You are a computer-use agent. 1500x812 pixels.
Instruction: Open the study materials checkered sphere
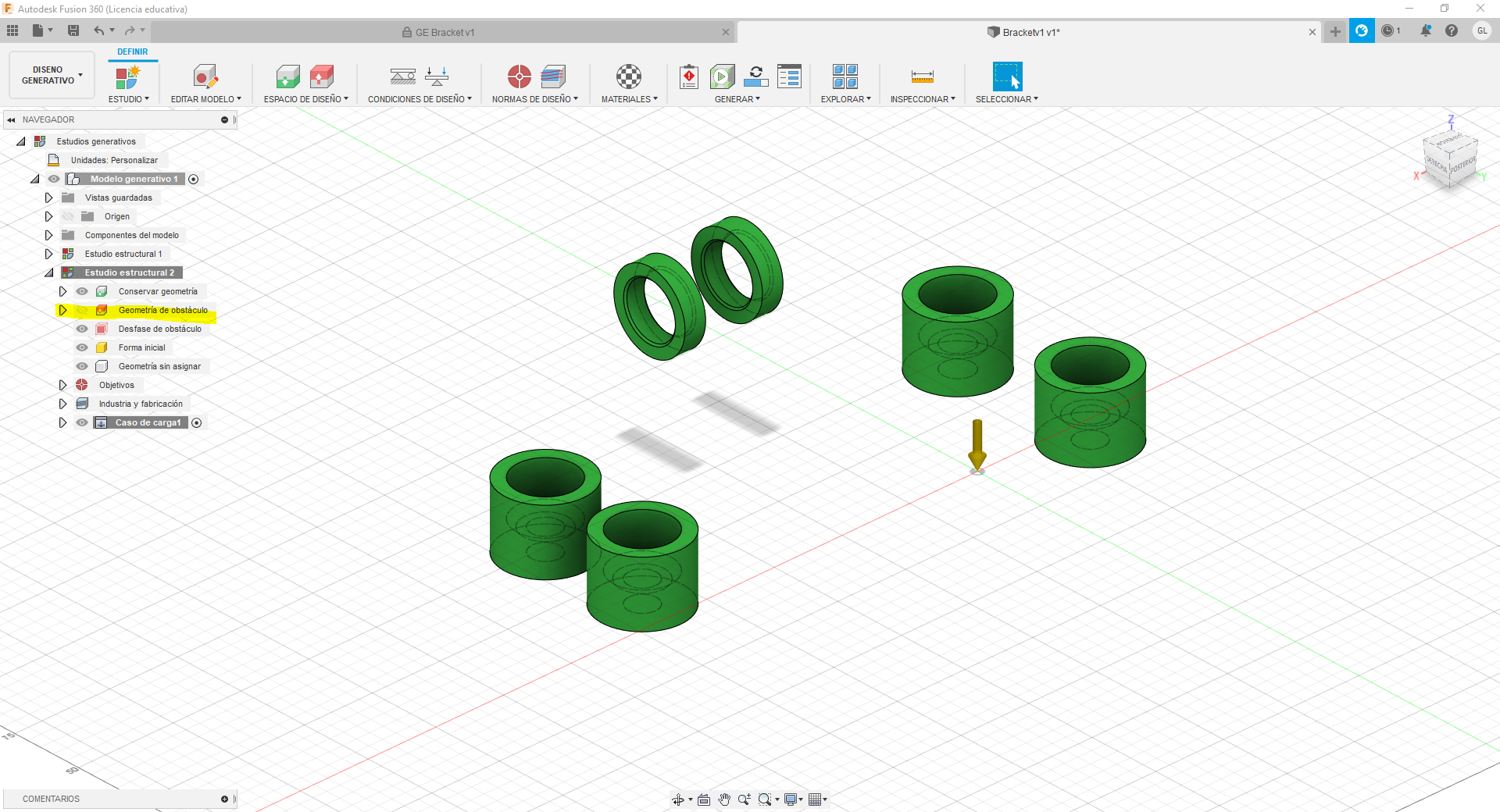coord(629,77)
